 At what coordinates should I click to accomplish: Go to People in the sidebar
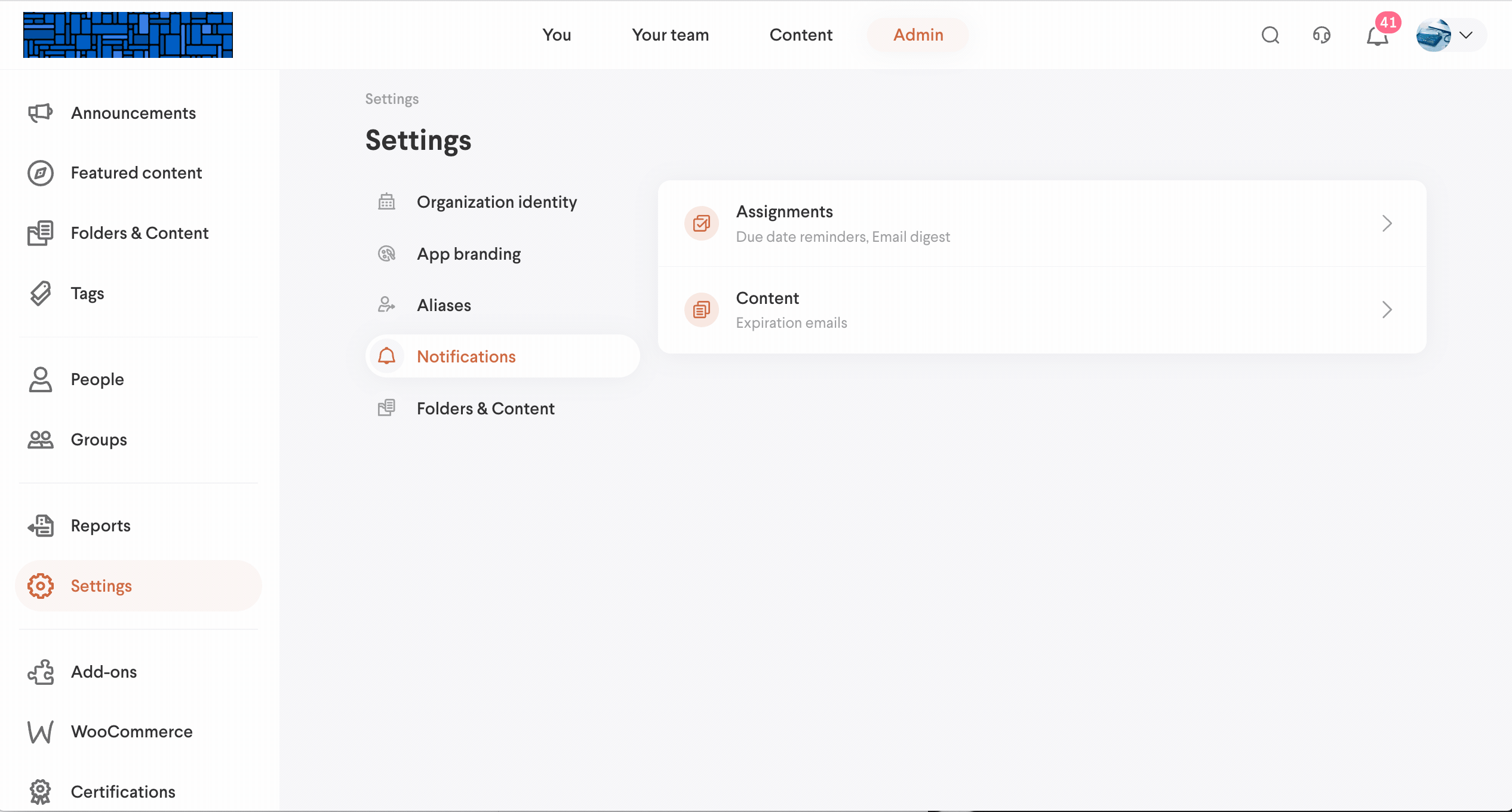(97, 379)
